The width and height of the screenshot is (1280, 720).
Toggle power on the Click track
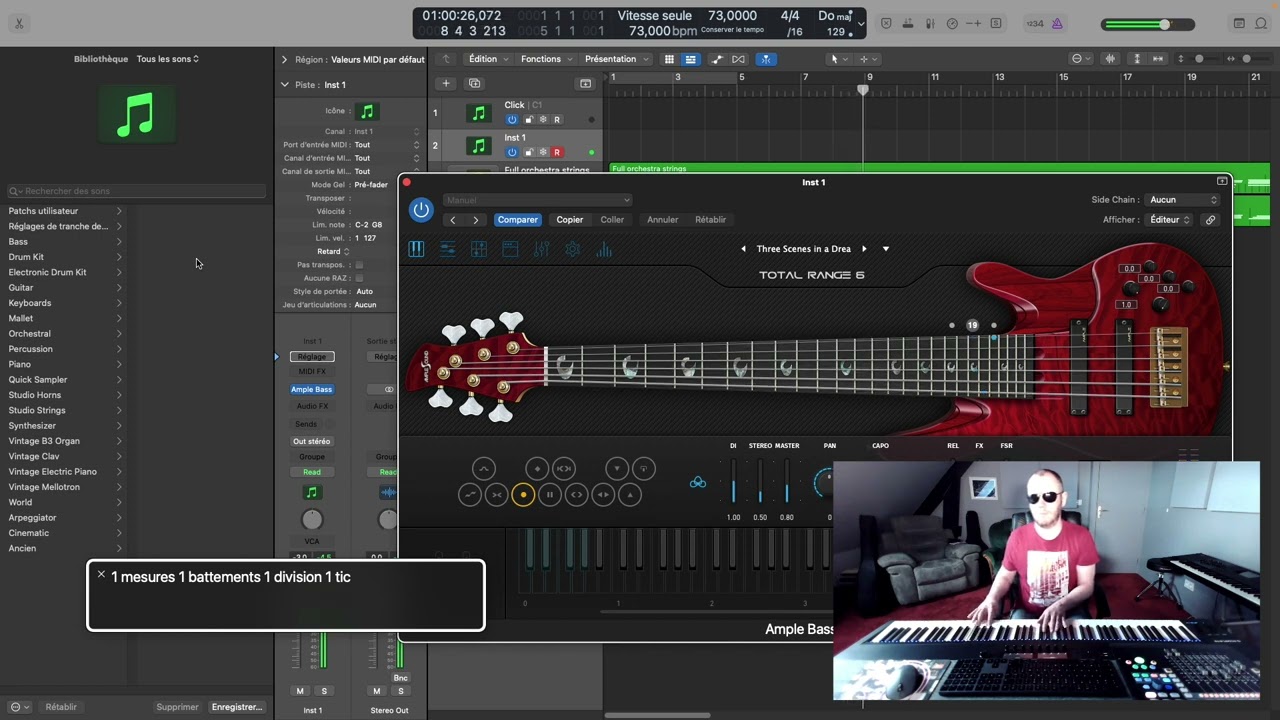[x=512, y=120]
